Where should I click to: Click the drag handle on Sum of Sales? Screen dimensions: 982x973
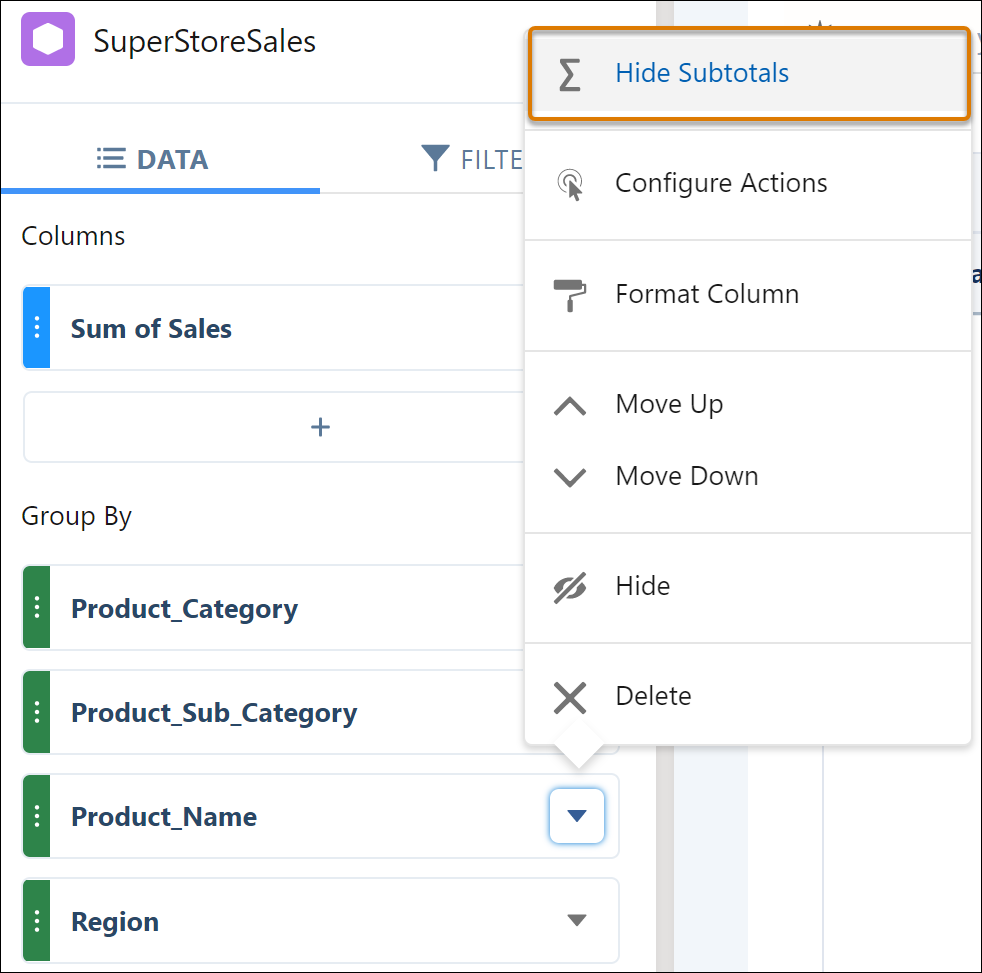(x=36, y=328)
